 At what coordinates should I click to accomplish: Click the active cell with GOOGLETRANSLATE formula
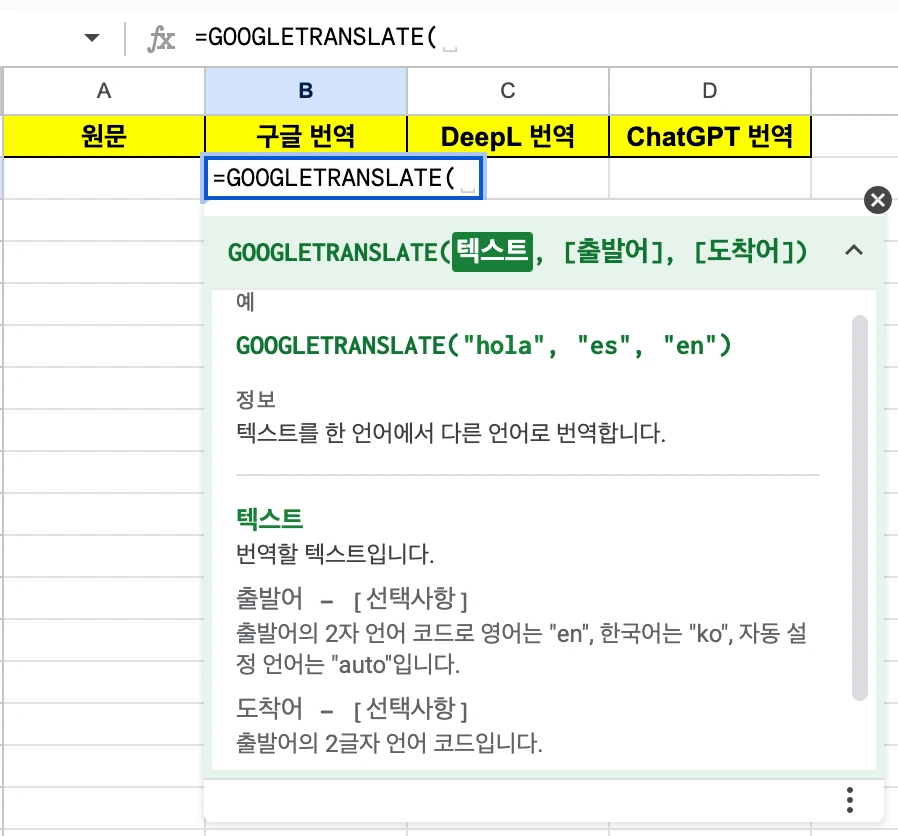coord(344,178)
